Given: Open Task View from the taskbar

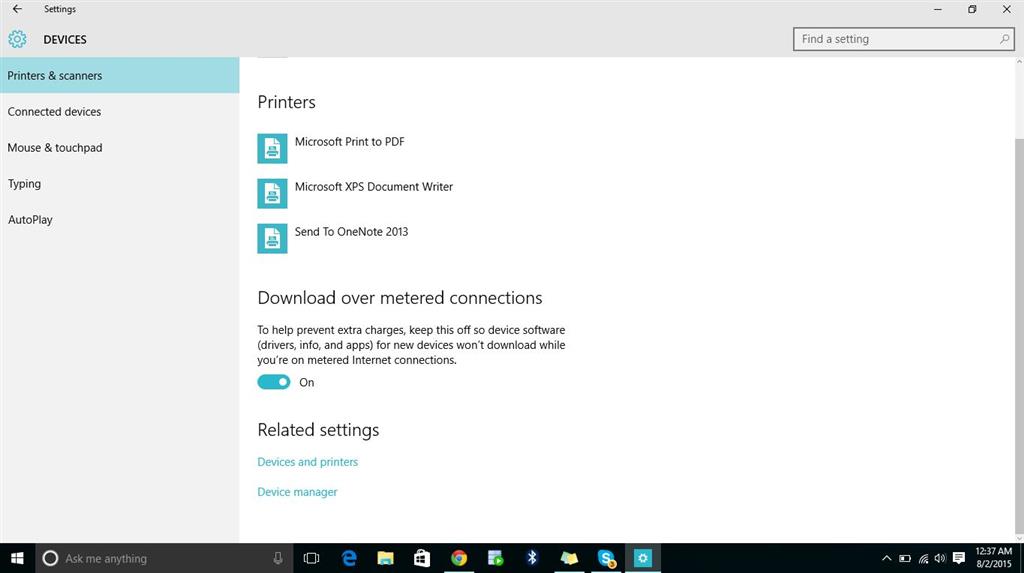Looking at the screenshot, I should tap(312, 558).
